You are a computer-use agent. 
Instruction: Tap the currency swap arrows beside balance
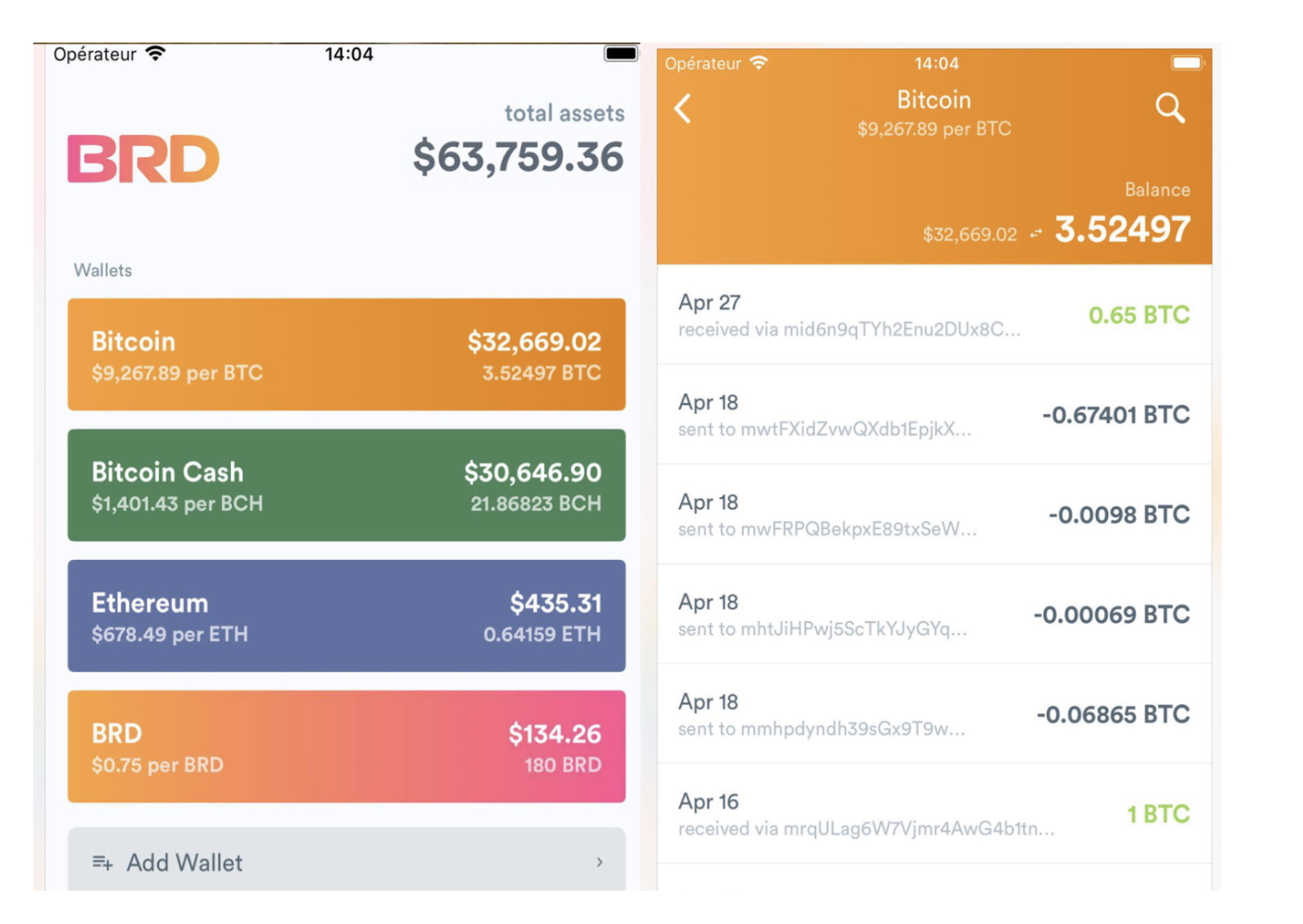pyautogui.click(x=1036, y=234)
